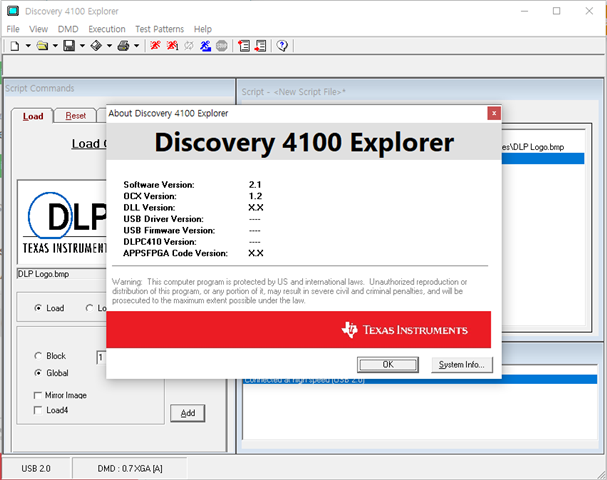The height and width of the screenshot is (480, 607).
Task: Click the USB 2.0 status bar entry
Action: coord(36,468)
